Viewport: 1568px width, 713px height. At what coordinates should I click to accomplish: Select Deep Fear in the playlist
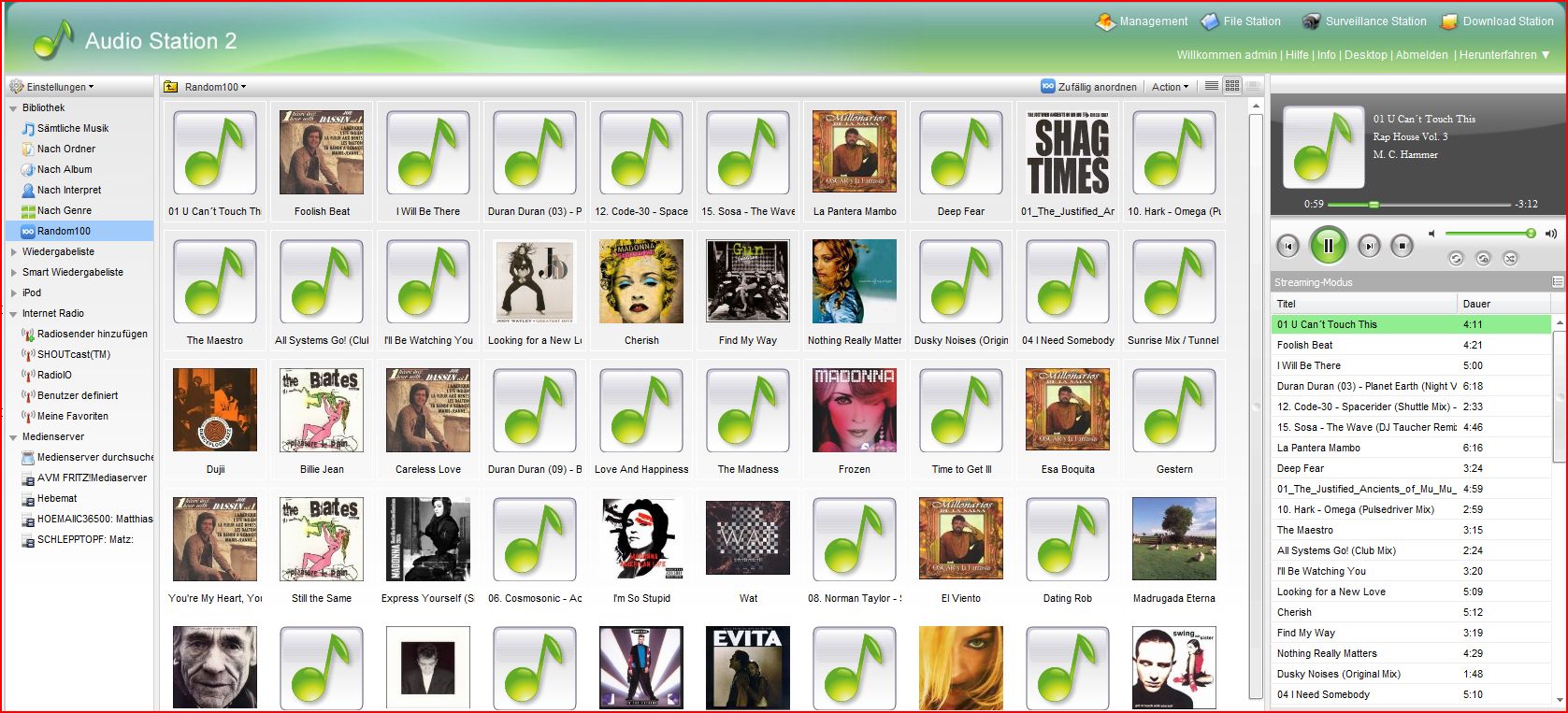pos(1411,468)
